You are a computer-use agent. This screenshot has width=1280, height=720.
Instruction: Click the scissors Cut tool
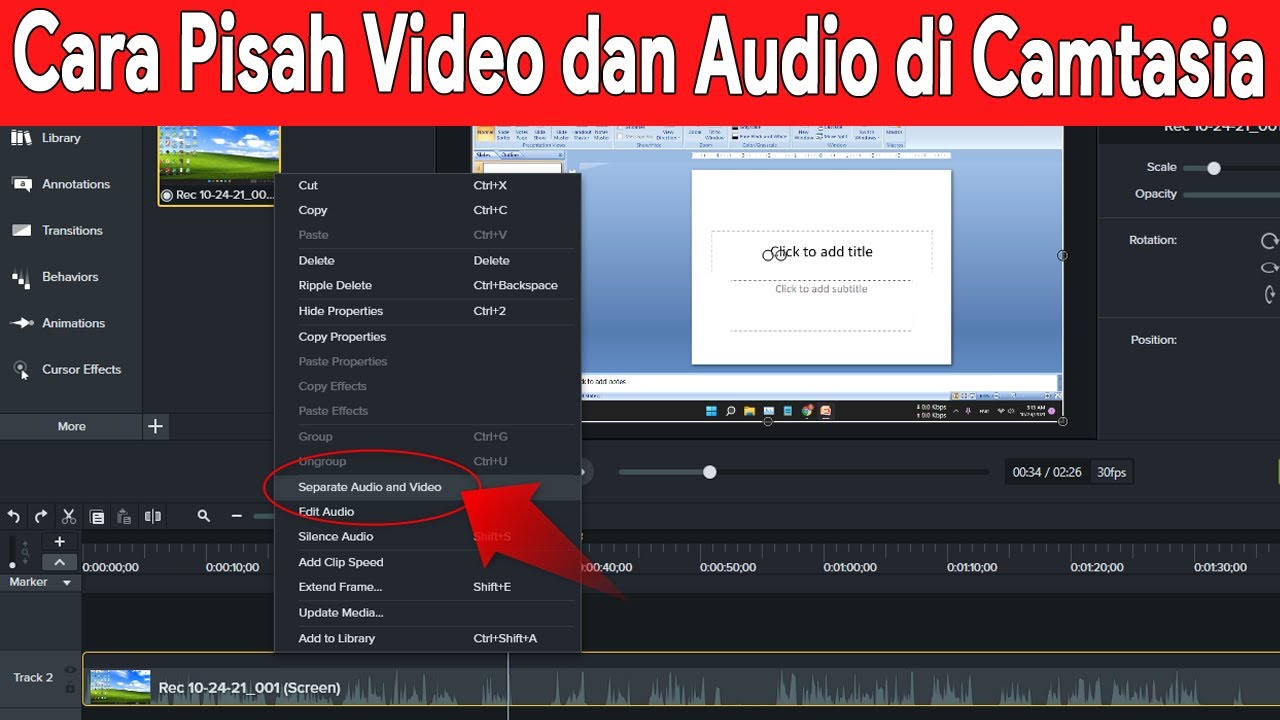[x=68, y=516]
